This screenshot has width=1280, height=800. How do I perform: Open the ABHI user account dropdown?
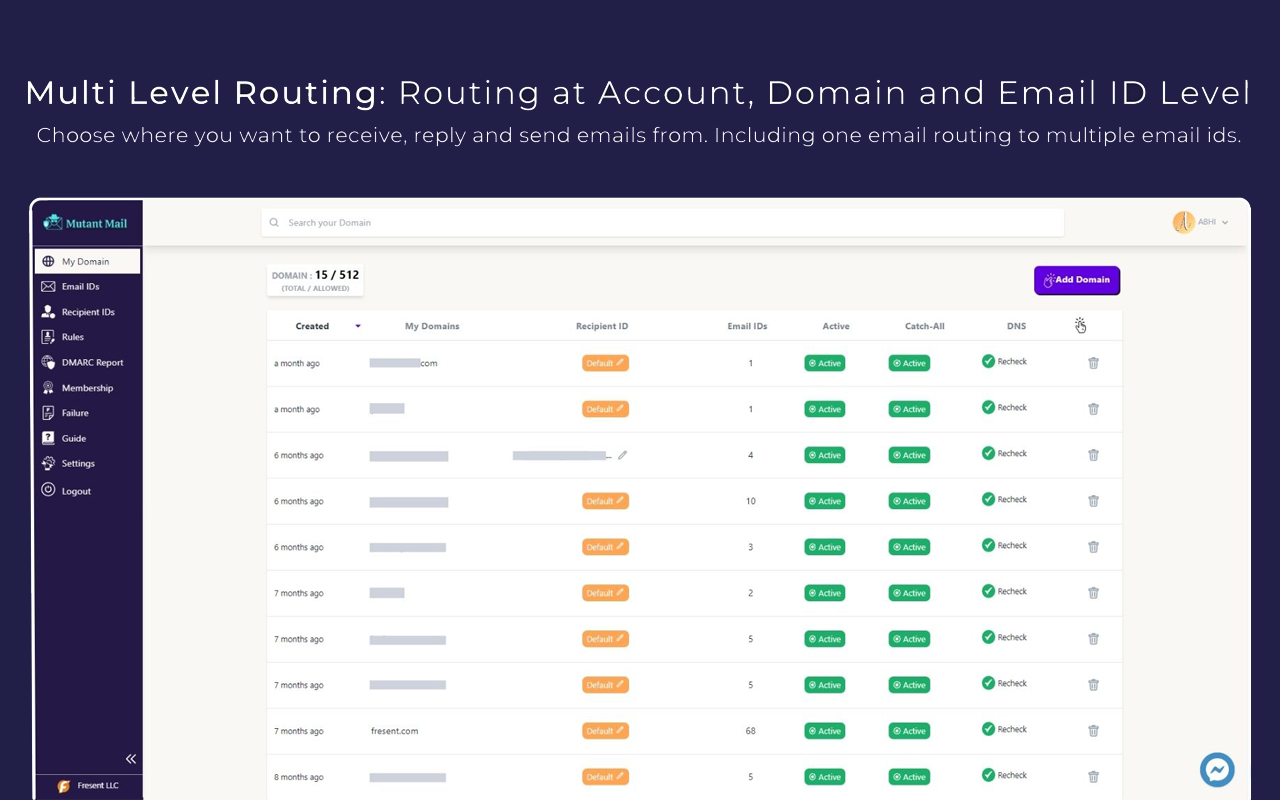pyautogui.click(x=1201, y=222)
